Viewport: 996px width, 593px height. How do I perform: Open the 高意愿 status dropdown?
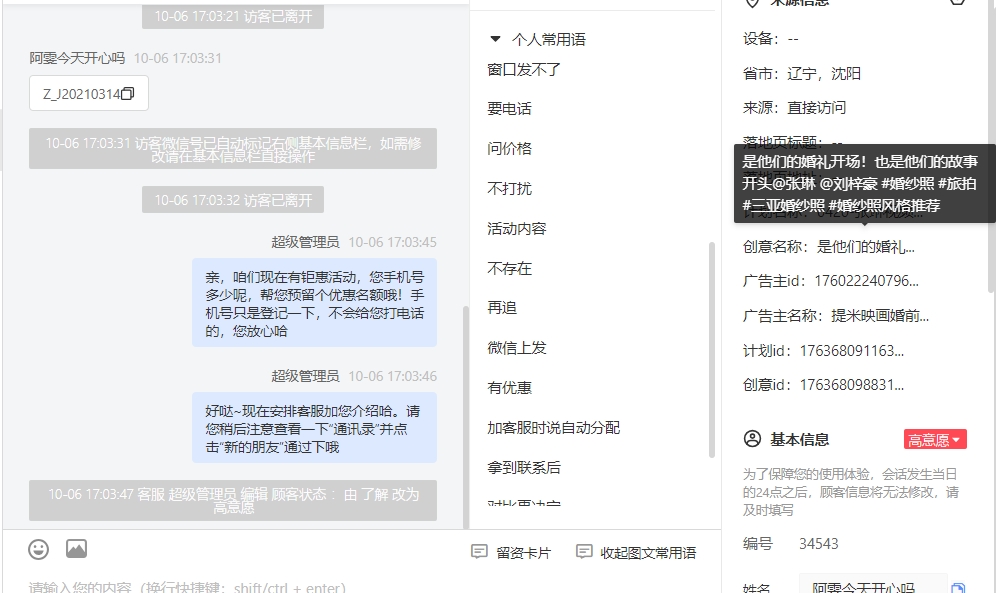click(935, 439)
